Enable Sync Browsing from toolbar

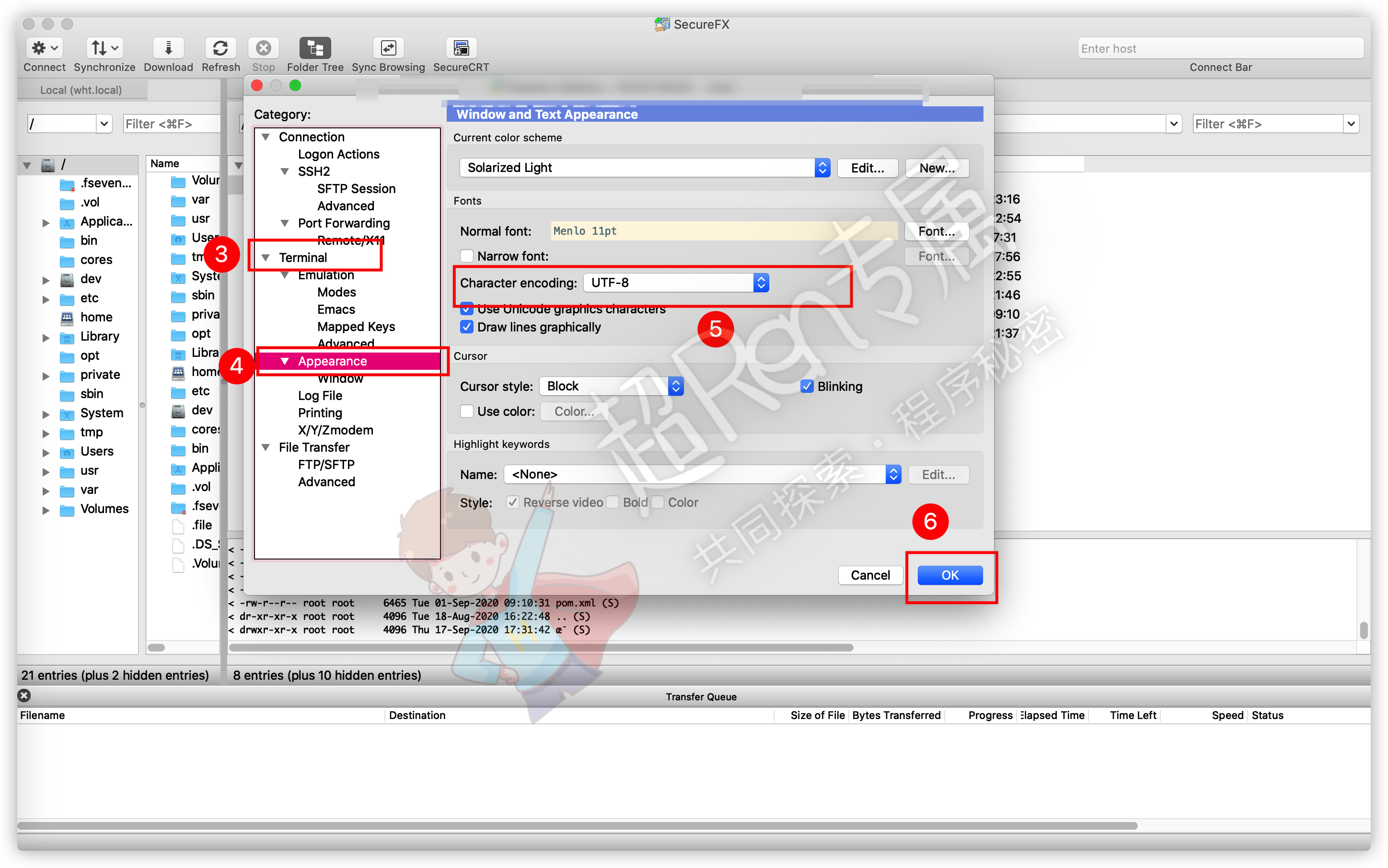[389, 48]
